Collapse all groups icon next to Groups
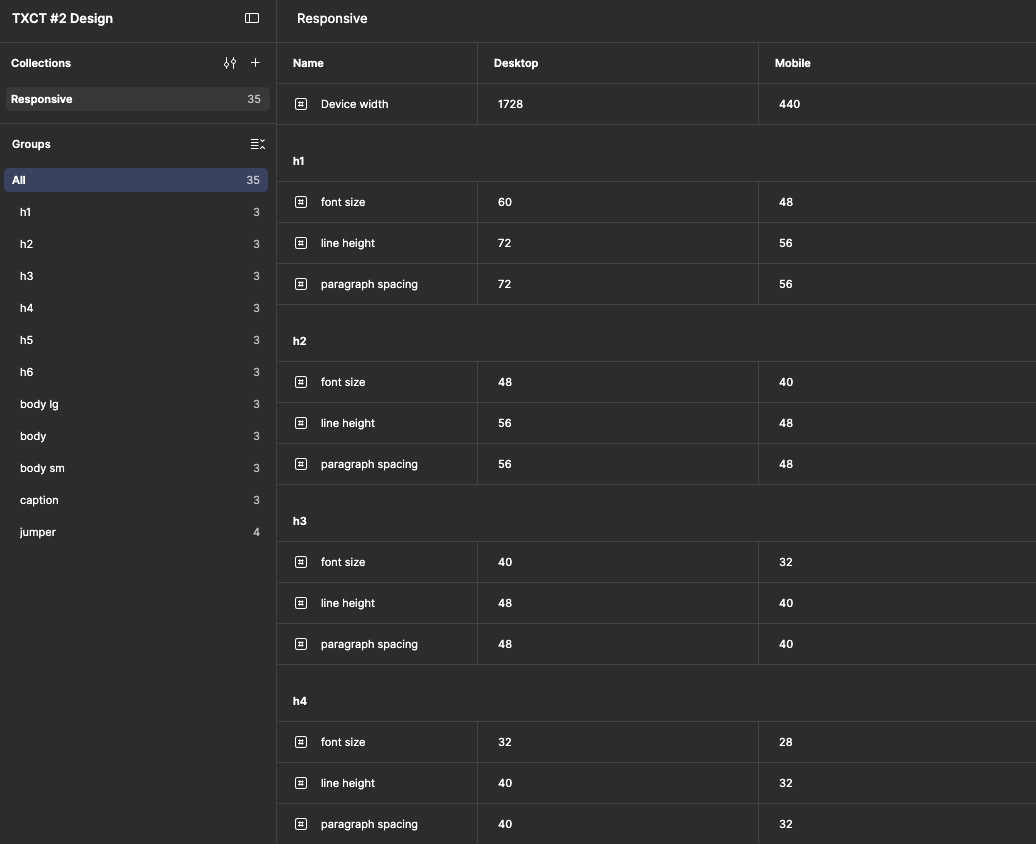This screenshot has height=844, width=1036. 258,144
